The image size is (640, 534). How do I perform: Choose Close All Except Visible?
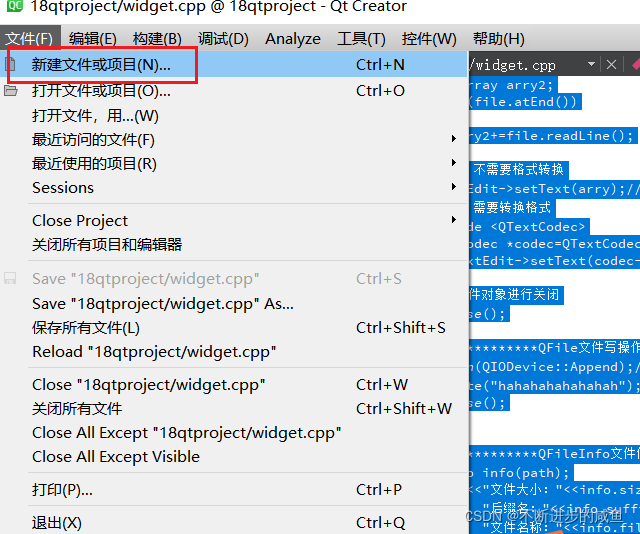[233, 456]
